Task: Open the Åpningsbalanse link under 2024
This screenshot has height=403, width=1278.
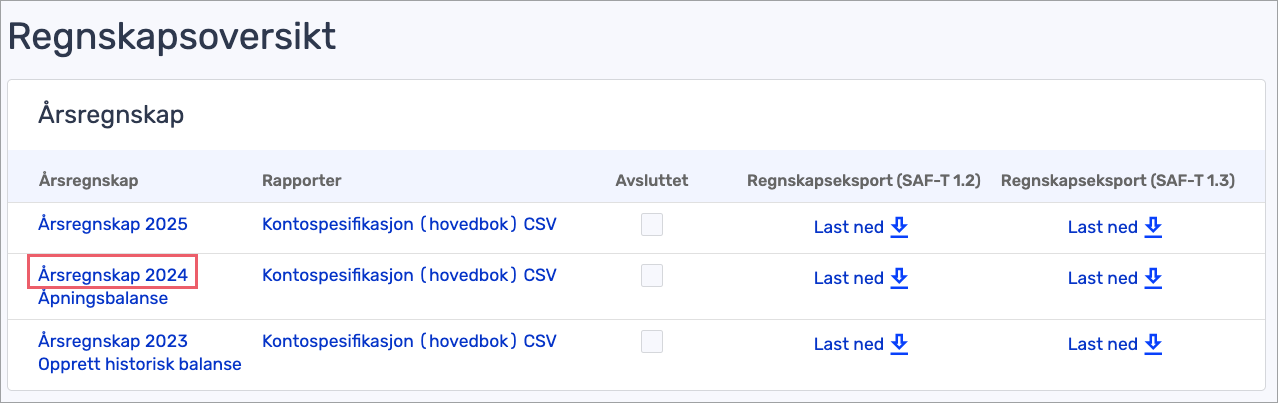Action: click(103, 298)
